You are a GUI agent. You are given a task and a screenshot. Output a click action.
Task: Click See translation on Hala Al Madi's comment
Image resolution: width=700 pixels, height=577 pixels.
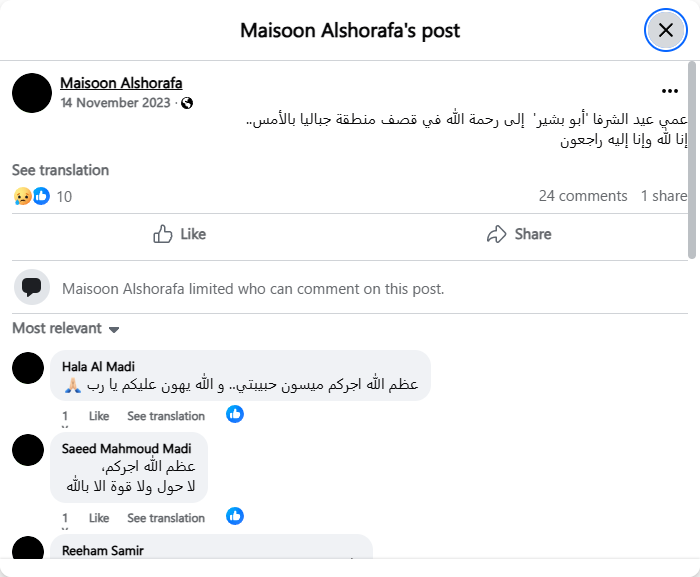click(x=166, y=416)
